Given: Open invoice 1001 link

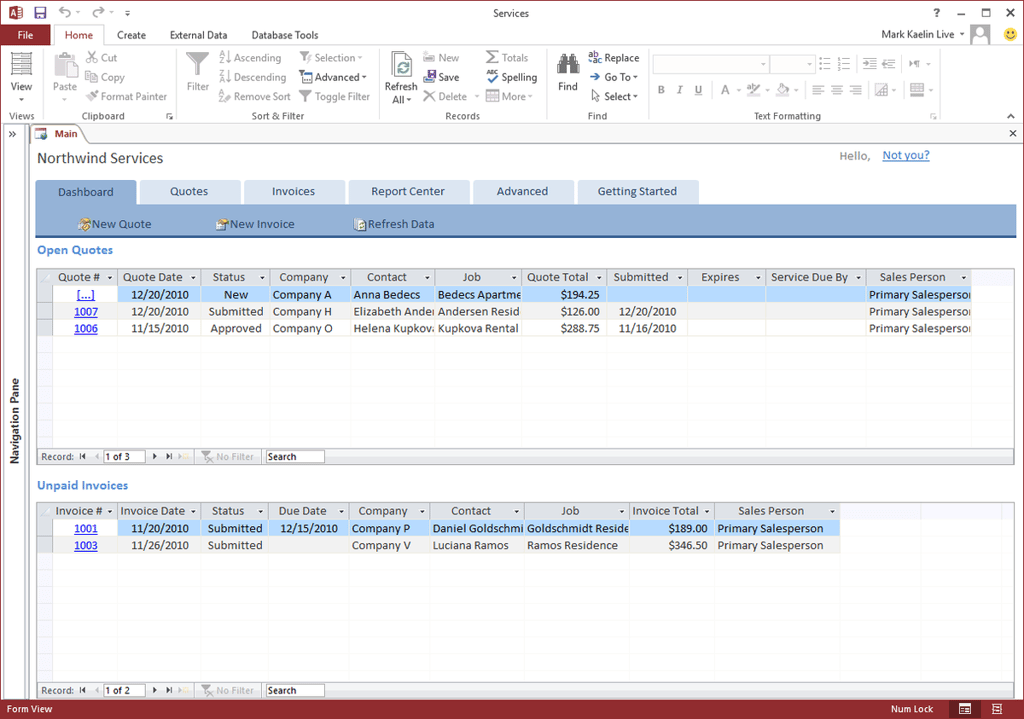Looking at the screenshot, I should [x=86, y=528].
